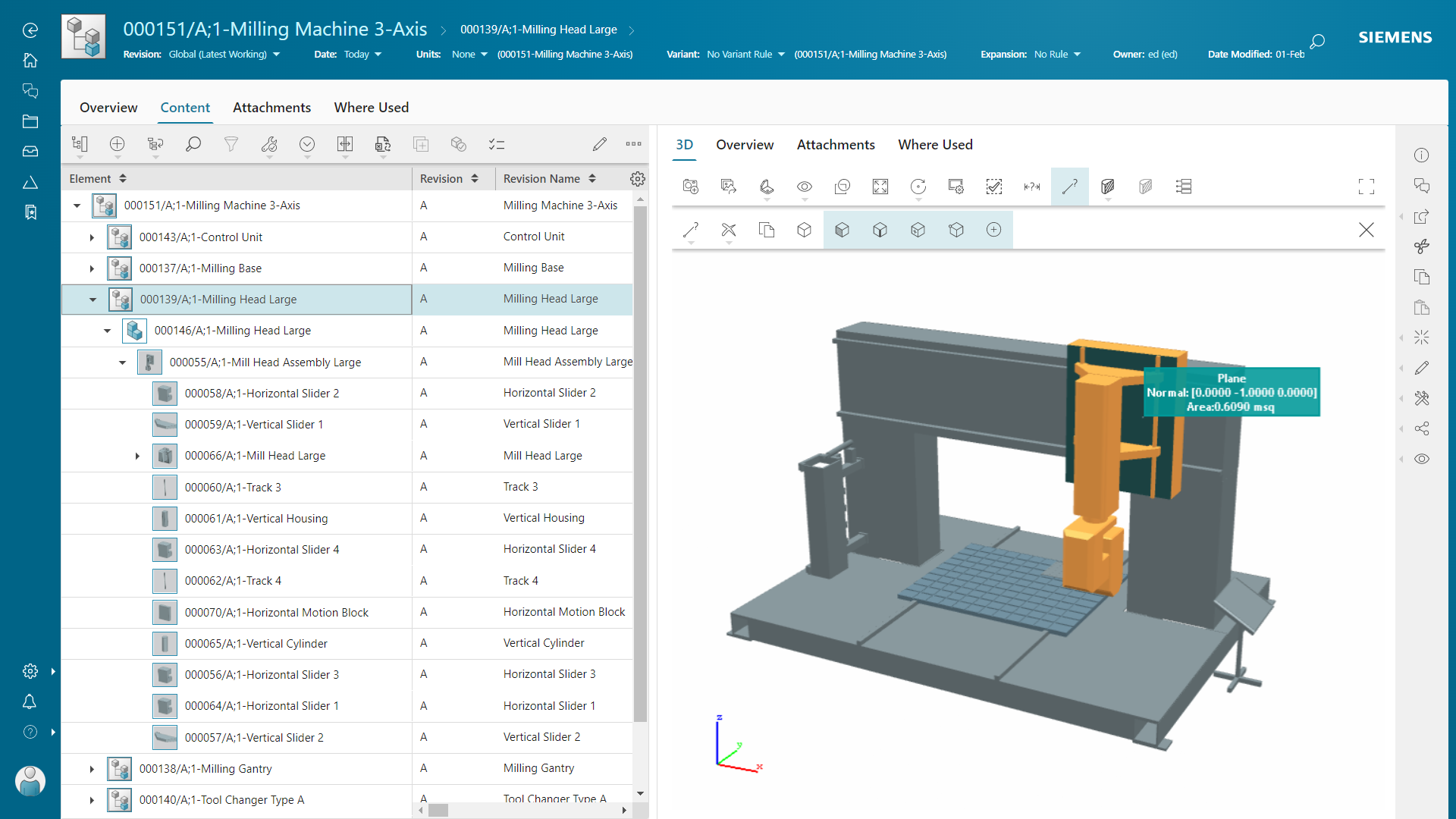Screen dimensions: 1456x819
Task: Click the Fit-all icon in the 3D viewer
Action: coord(880,187)
